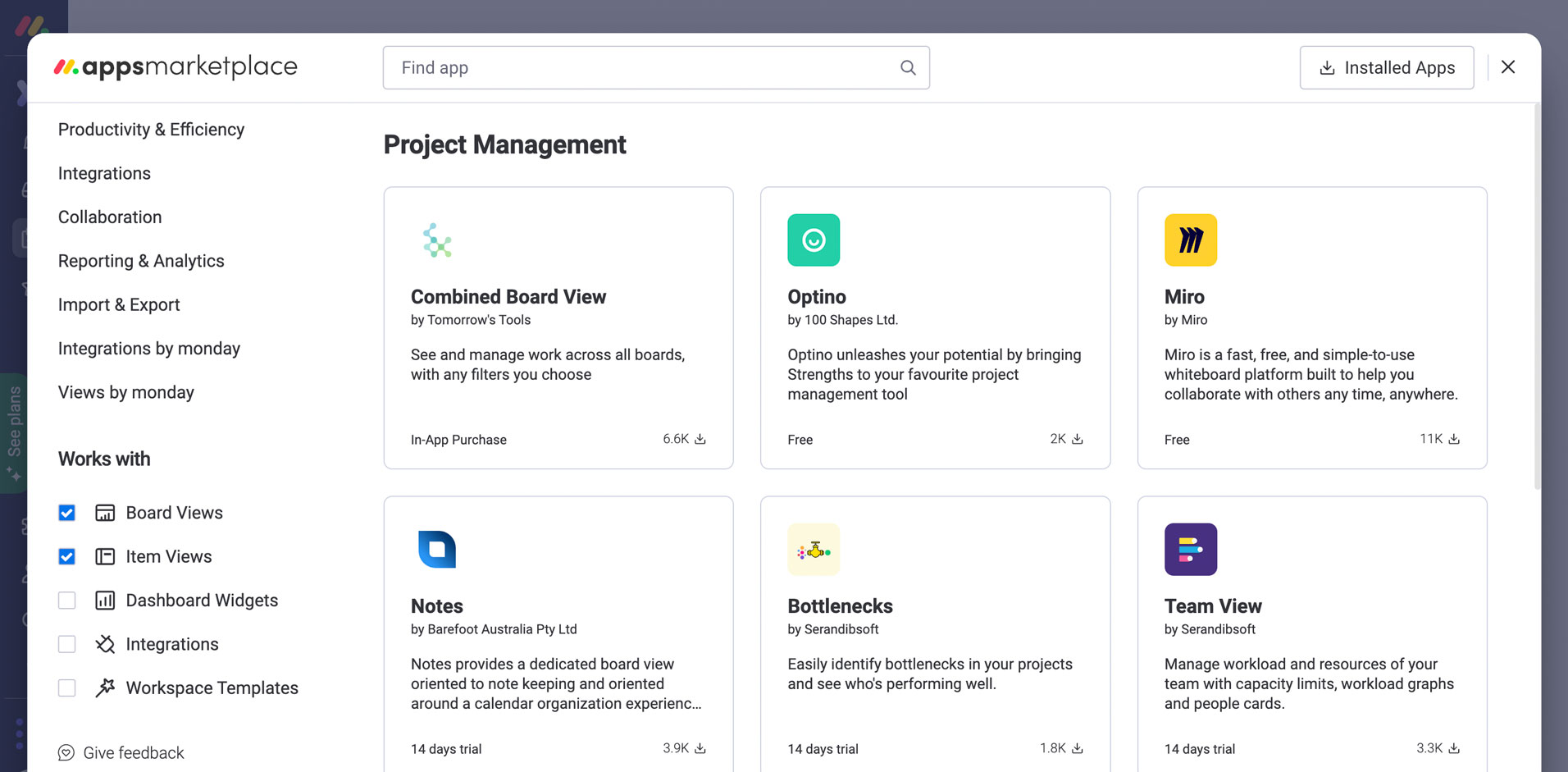Open the Combined Board View app icon
1568x772 pixels.
[x=437, y=240]
